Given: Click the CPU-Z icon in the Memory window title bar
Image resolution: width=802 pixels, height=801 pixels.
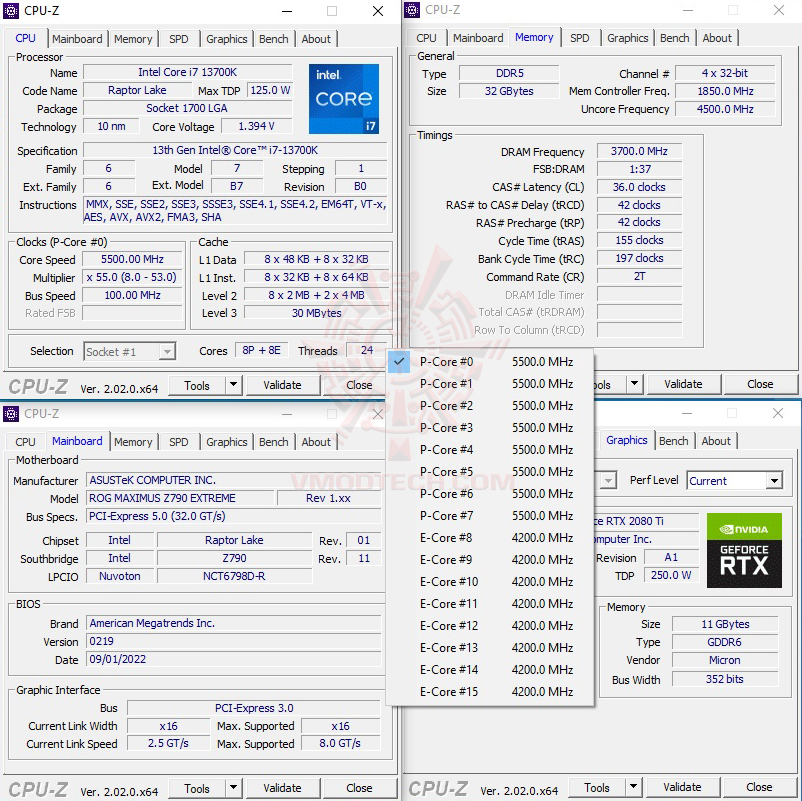Looking at the screenshot, I should [x=410, y=10].
